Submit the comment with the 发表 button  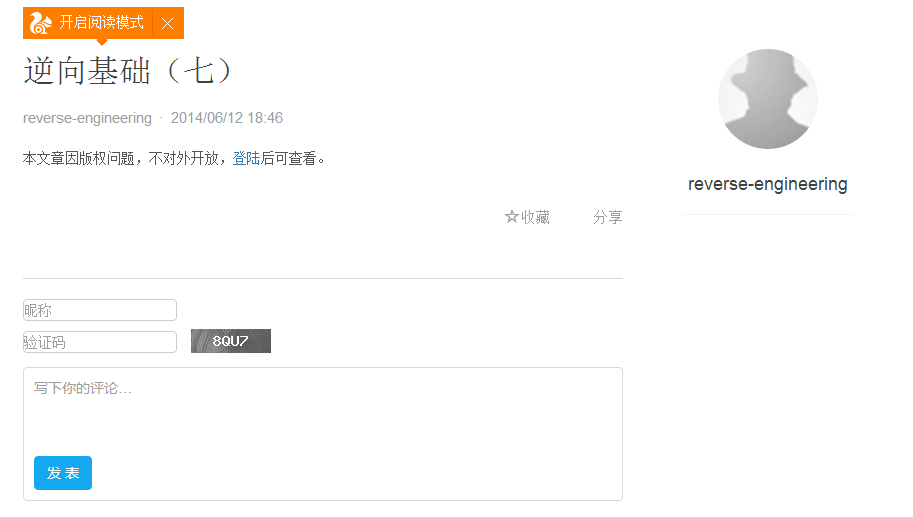63,473
